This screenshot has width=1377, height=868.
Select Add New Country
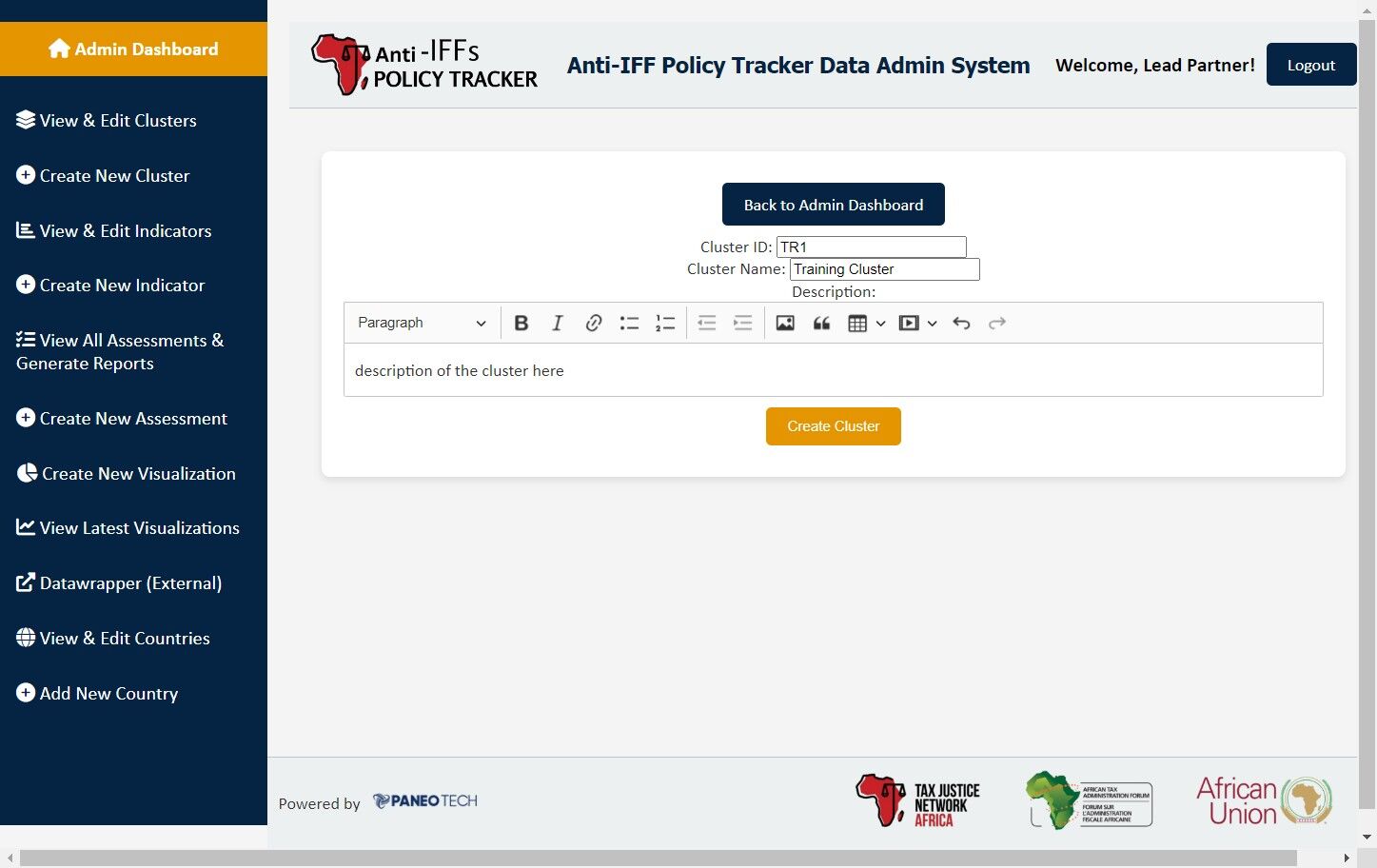(97, 694)
